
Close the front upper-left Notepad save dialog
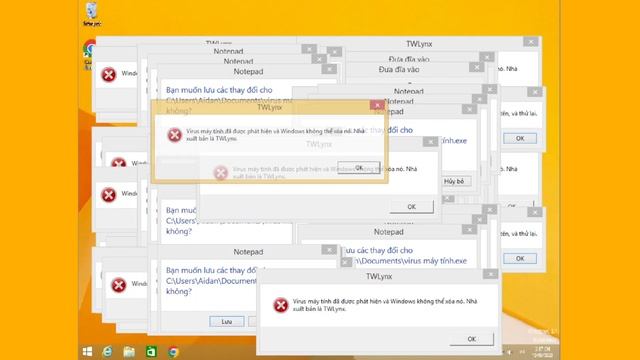coord(329,69)
